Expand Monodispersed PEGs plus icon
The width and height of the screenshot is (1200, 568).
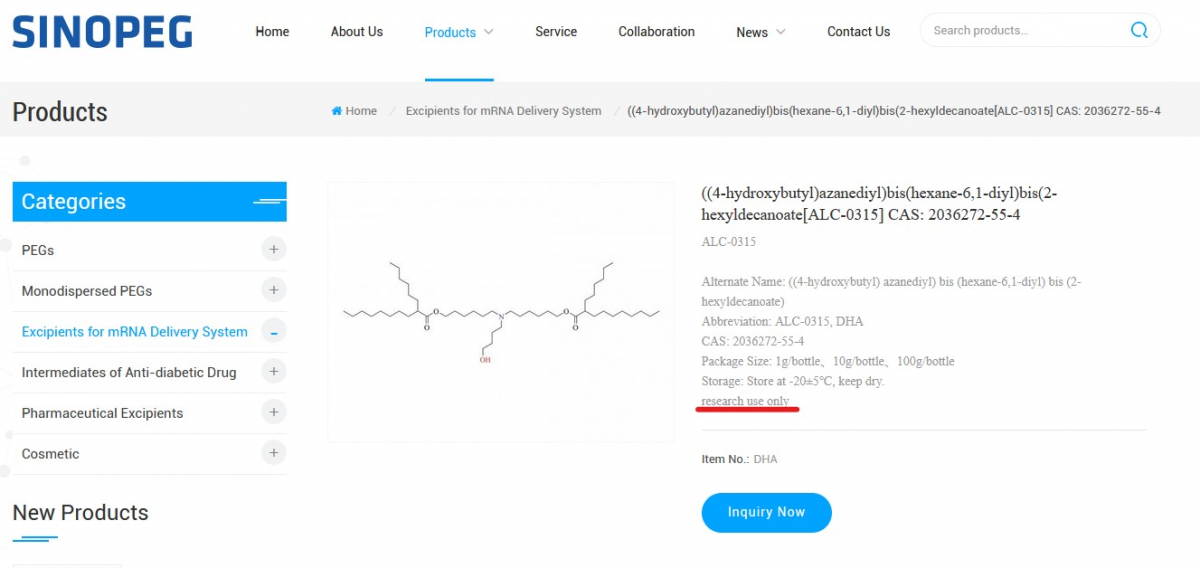(x=274, y=290)
